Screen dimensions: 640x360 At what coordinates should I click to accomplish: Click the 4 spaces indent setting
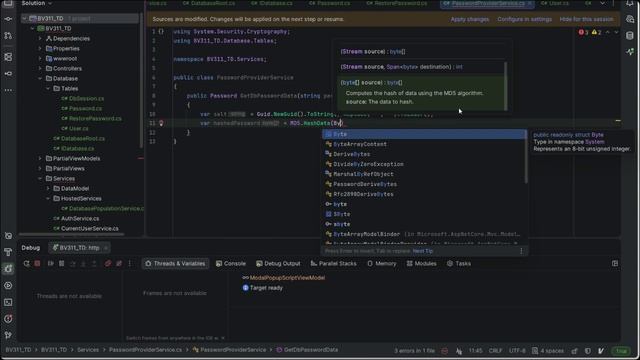548,351
